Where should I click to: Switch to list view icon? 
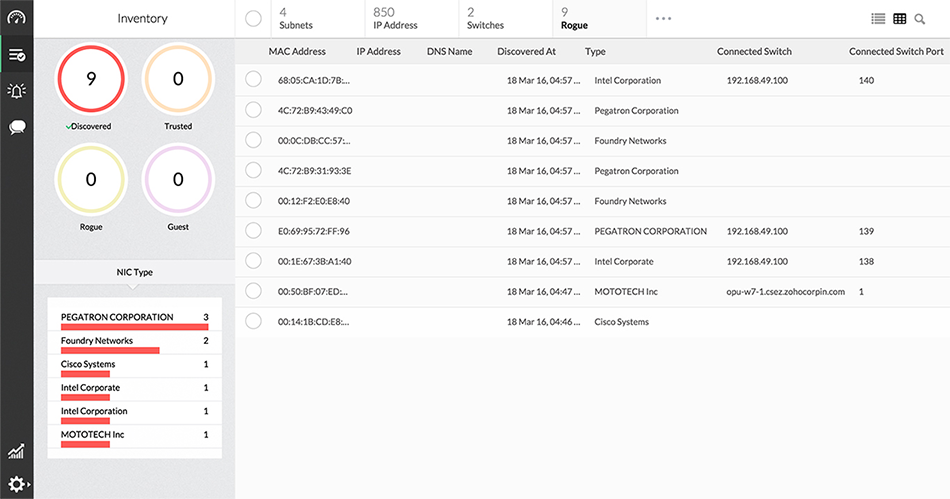(878, 19)
